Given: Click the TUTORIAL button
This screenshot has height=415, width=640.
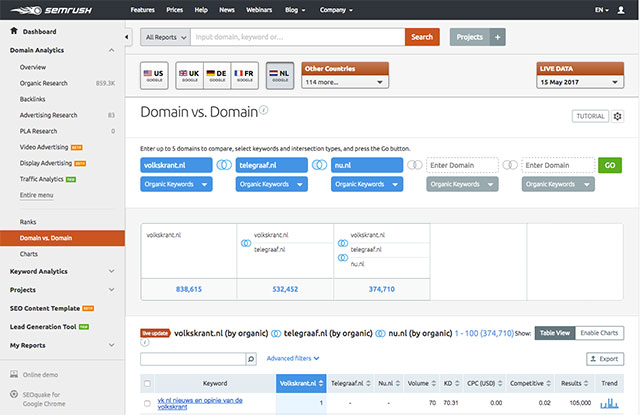Looking at the screenshot, I should [590, 116].
